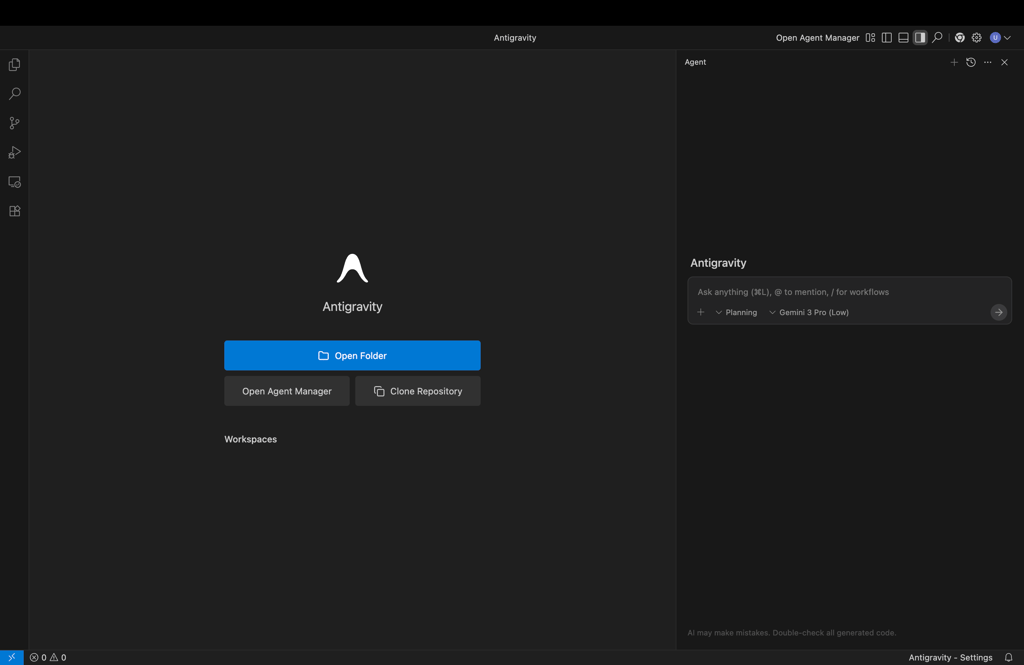Open the Run and Debug view
Image resolution: width=1024 pixels, height=665 pixels.
tap(14, 152)
